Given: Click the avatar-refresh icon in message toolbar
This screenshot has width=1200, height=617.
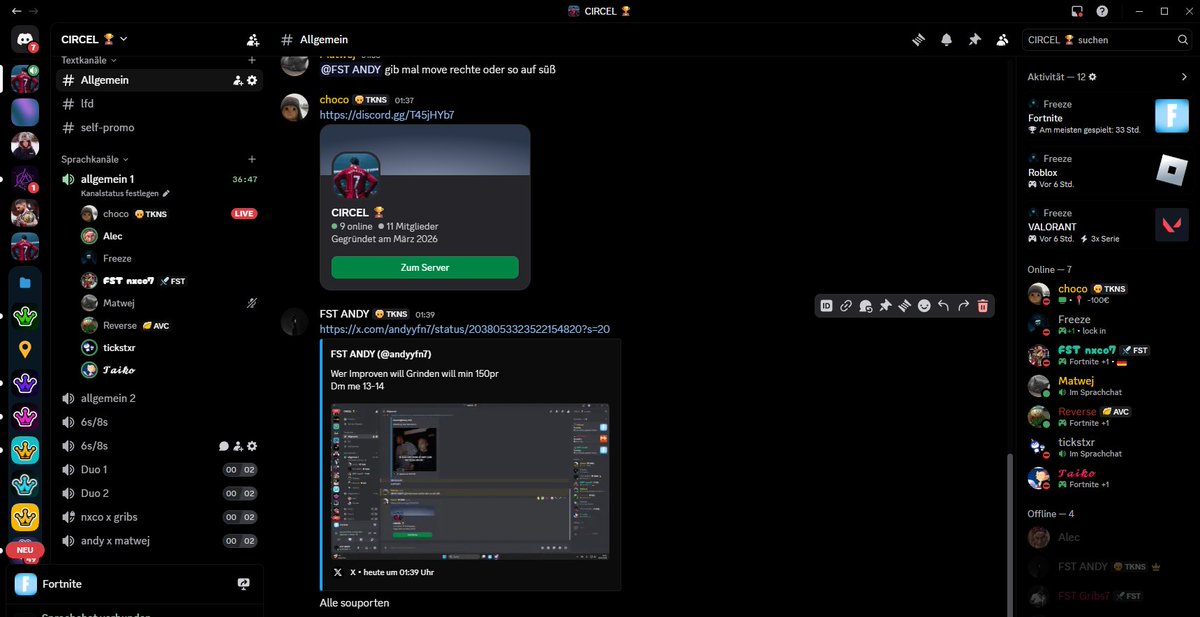Looking at the screenshot, I should coord(865,306).
